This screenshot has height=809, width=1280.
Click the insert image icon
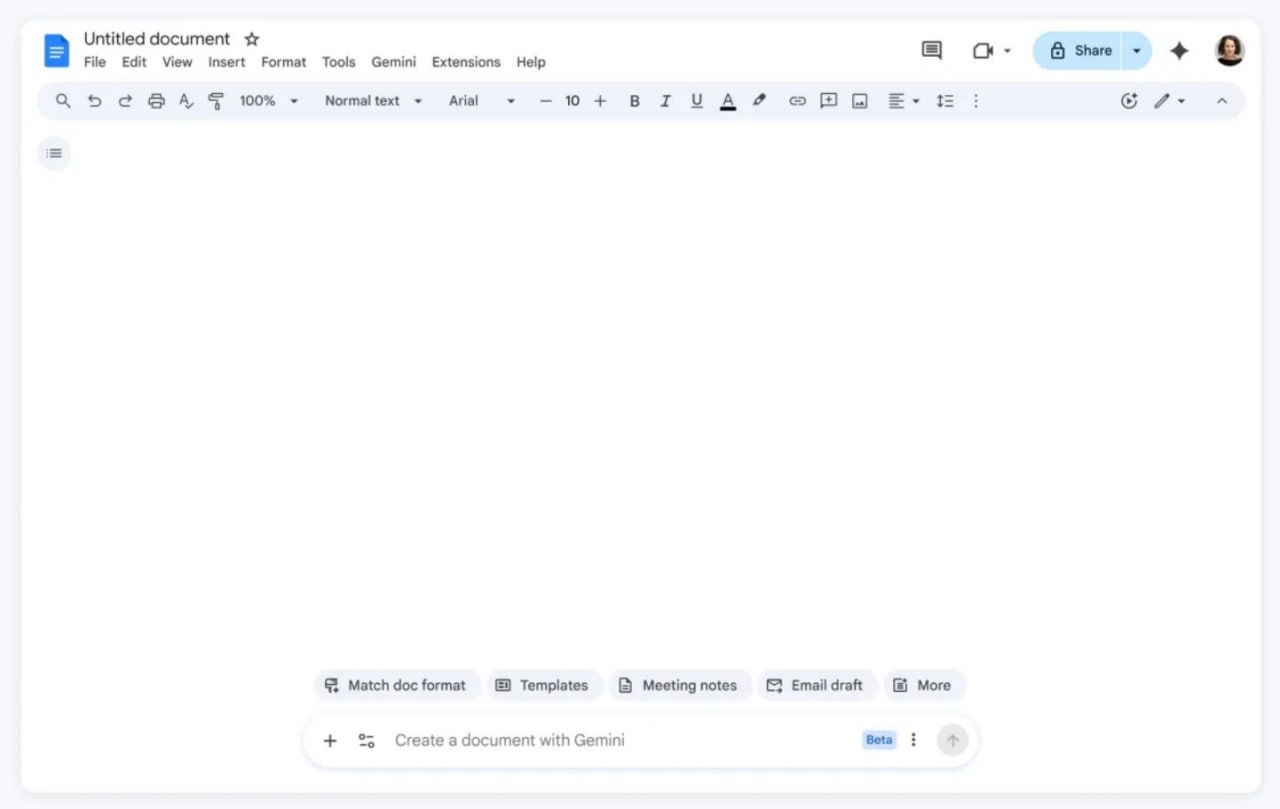(x=859, y=101)
